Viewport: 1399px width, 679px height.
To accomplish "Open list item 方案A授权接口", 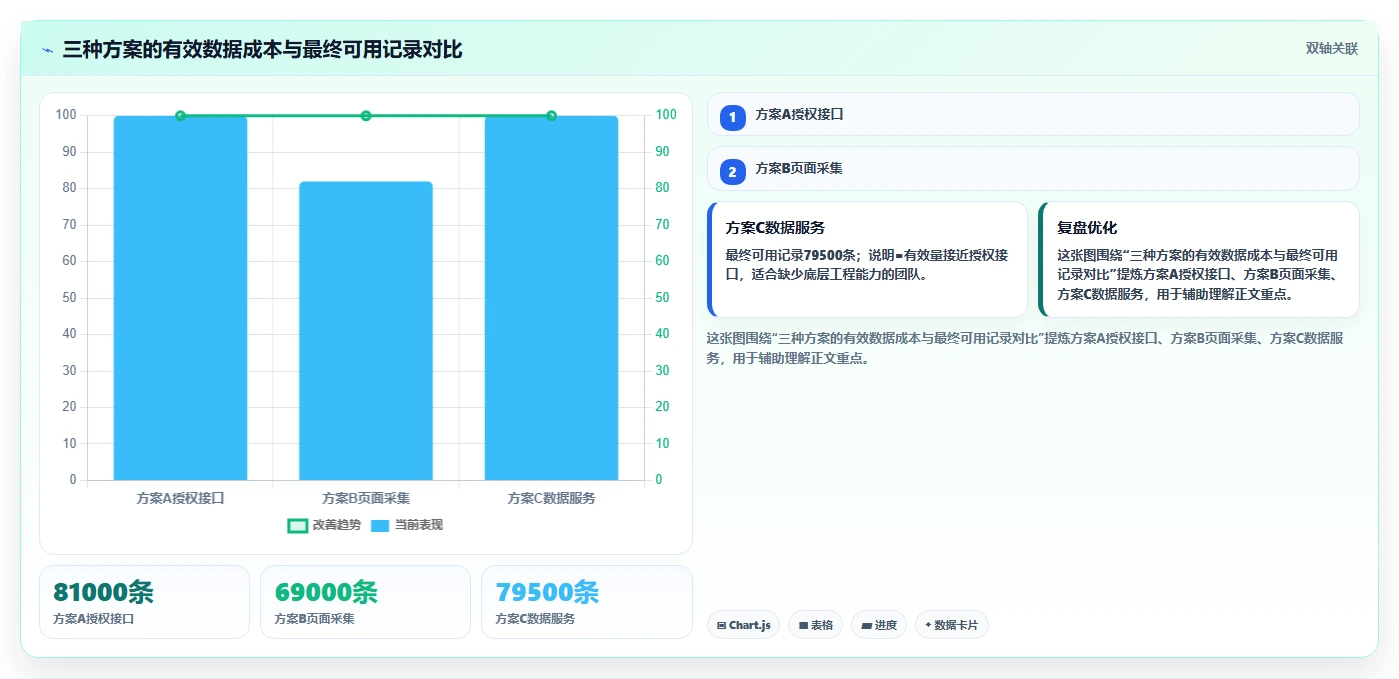I will pyautogui.click(x=1033, y=114).
